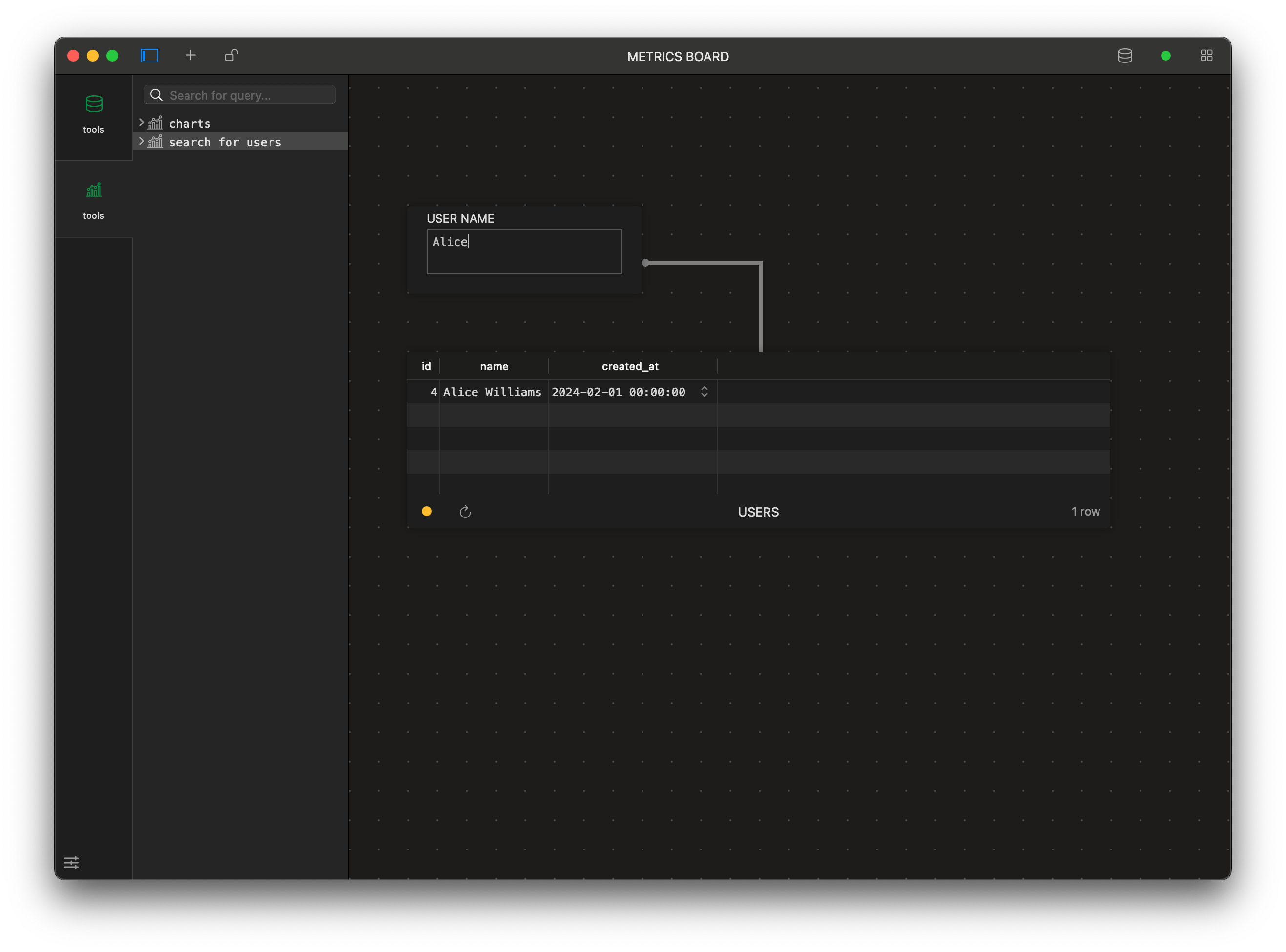
Task: Expand the charts tree item
Action: (x=141, y=122)
